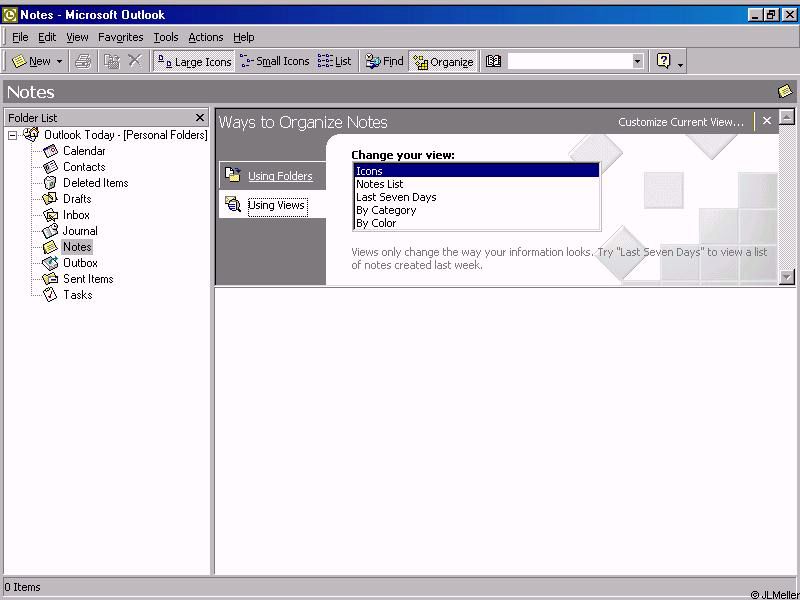Collapse the Outlook Today tree node
The height and width of the screenshot is (600, 800).
point(13,135)
